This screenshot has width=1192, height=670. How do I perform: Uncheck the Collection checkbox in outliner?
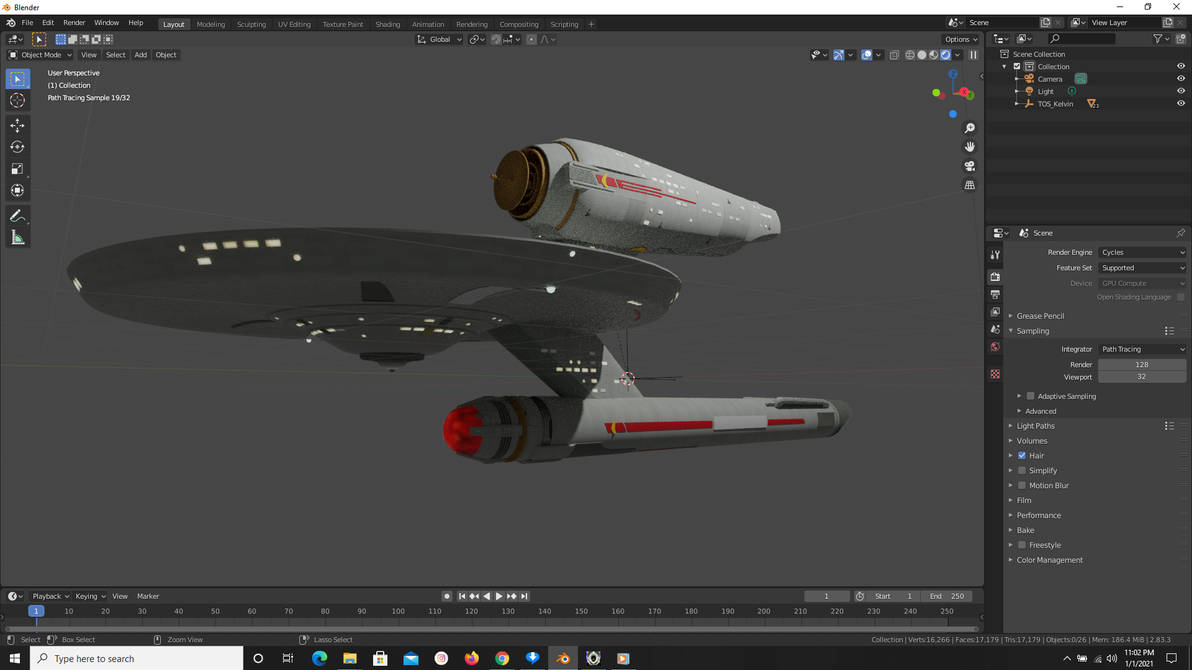click(x=1017, y=66)
